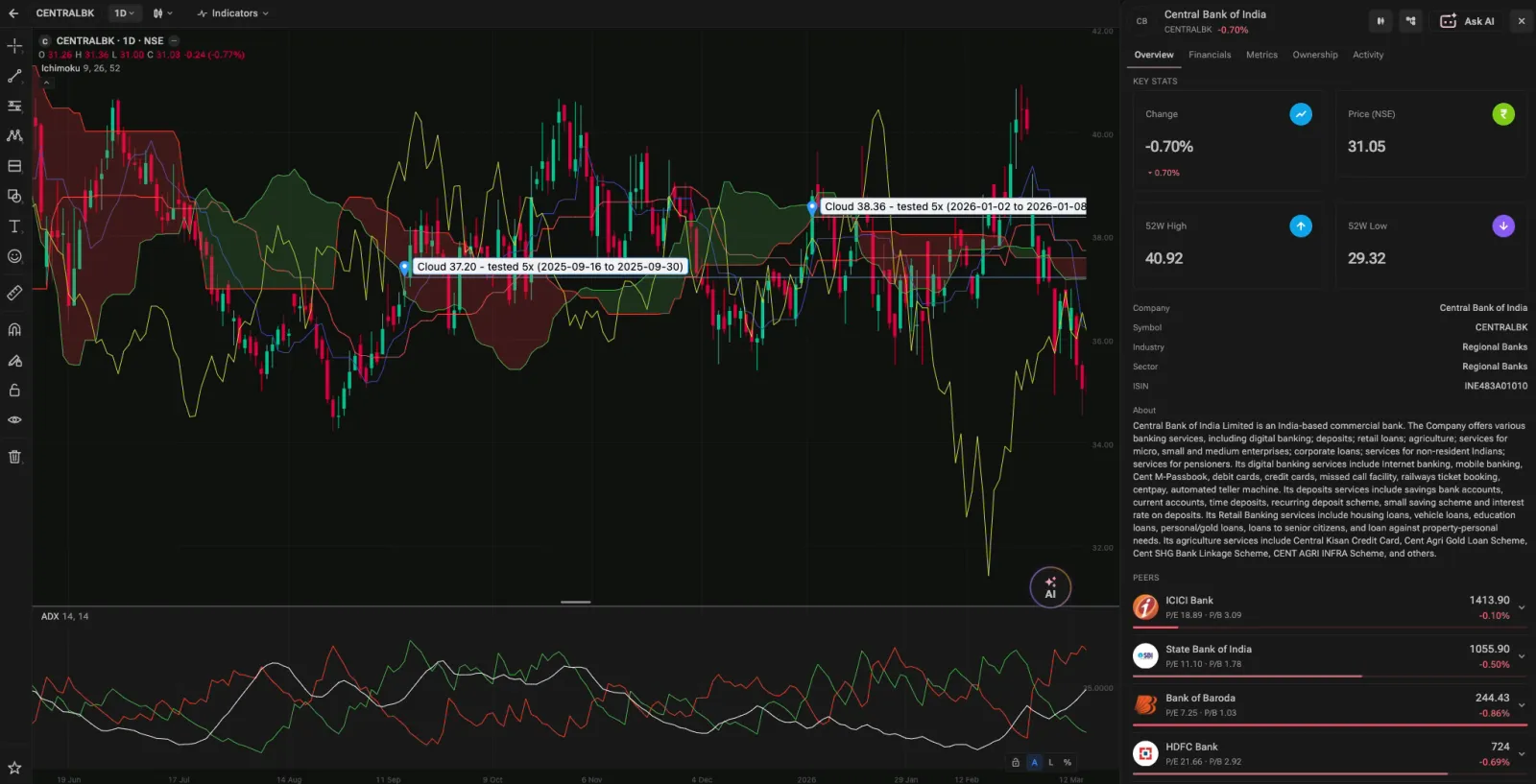The width and height of the screenshot is (1536, 784).
Task: Click the State Bank of India progress bar
Action: 1247,676
